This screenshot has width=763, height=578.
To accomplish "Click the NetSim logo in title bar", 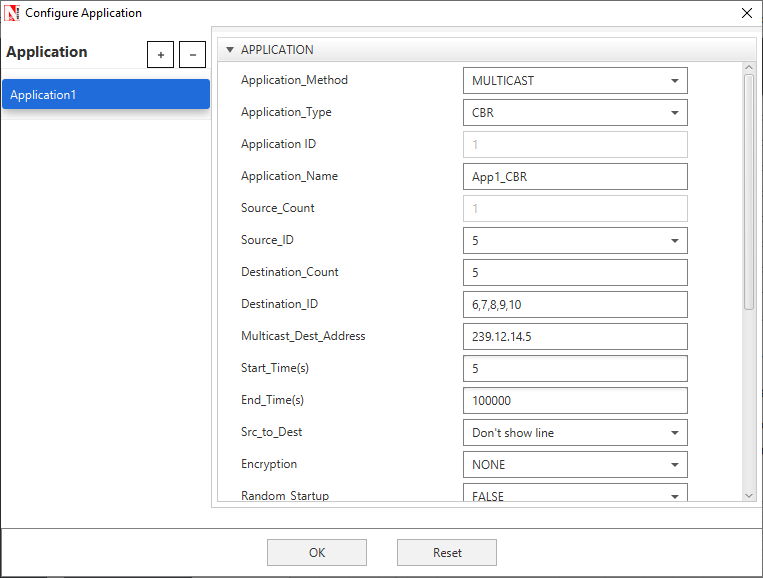I will 12,13.
